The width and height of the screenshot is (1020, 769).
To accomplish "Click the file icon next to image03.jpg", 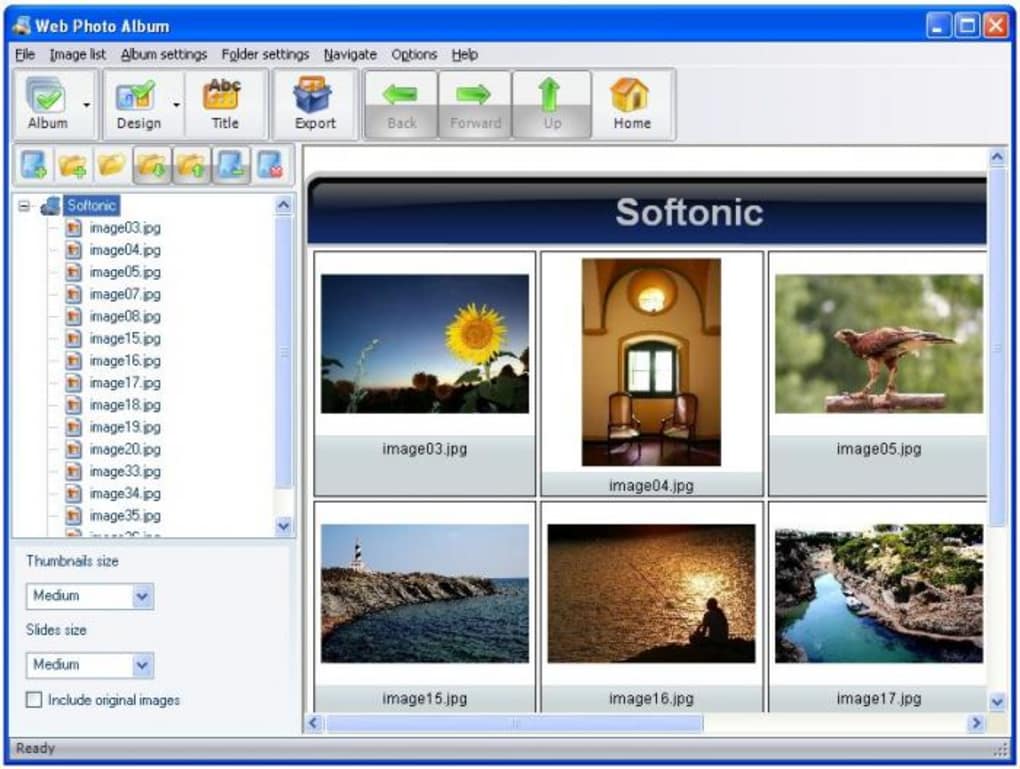I will pyautogui.click(x=74, y=228).
